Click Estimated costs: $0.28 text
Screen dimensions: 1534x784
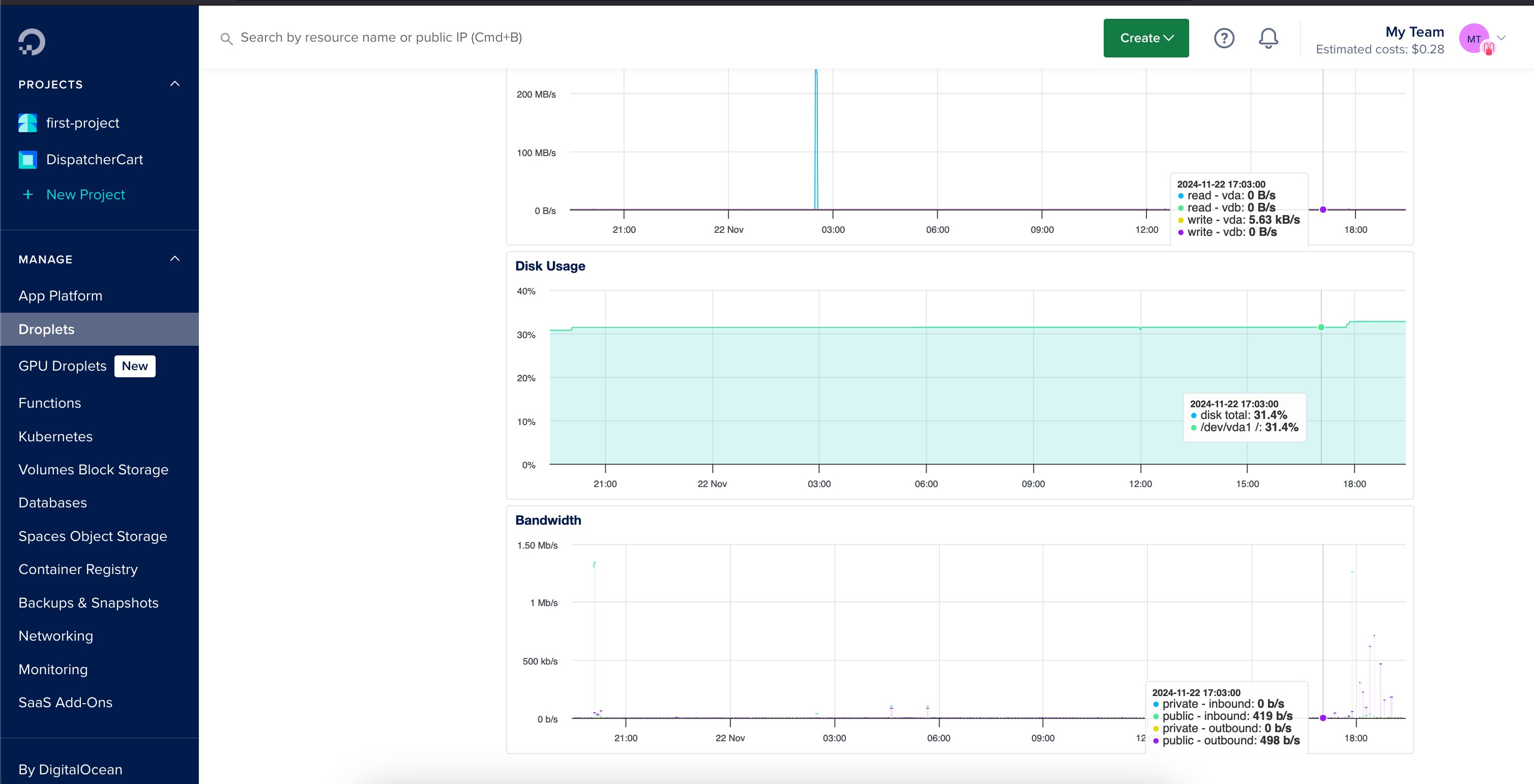click(1380, 49)
